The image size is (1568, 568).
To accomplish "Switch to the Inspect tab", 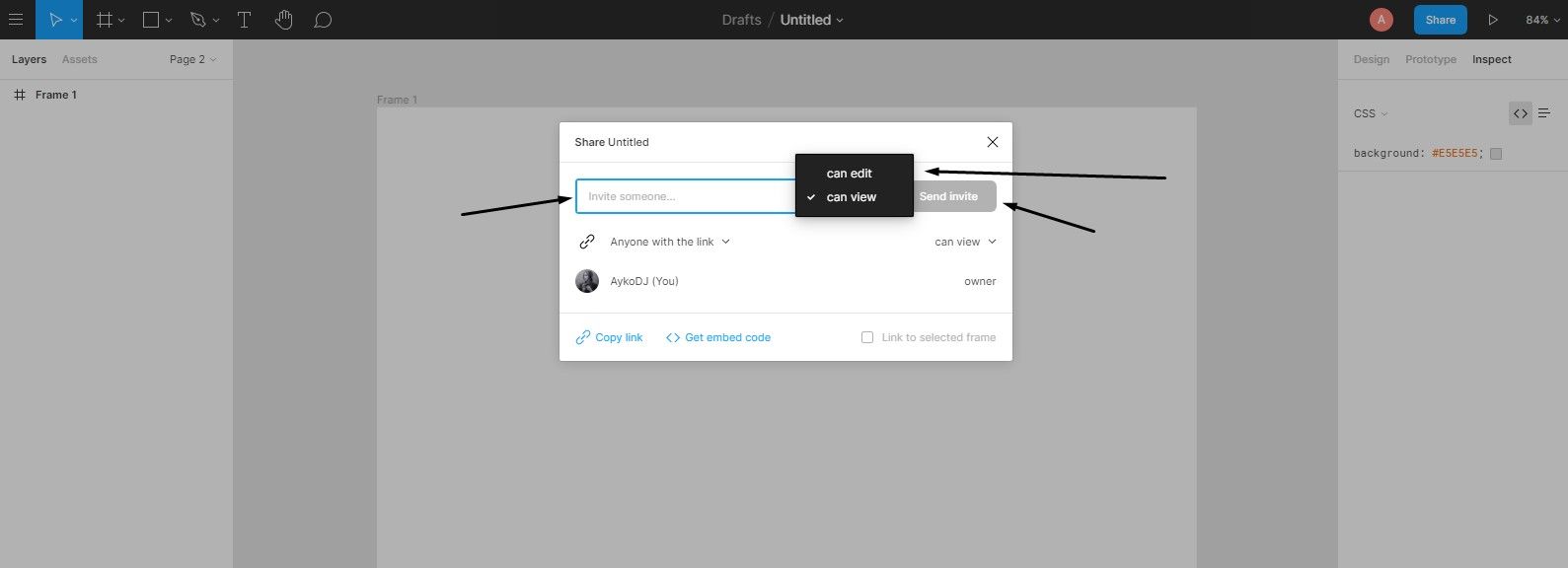I will coord(1491,59).
